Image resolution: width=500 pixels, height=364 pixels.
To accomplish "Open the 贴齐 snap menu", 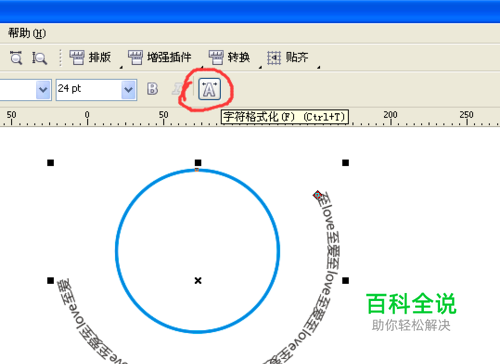I will (x=288, y=57).
